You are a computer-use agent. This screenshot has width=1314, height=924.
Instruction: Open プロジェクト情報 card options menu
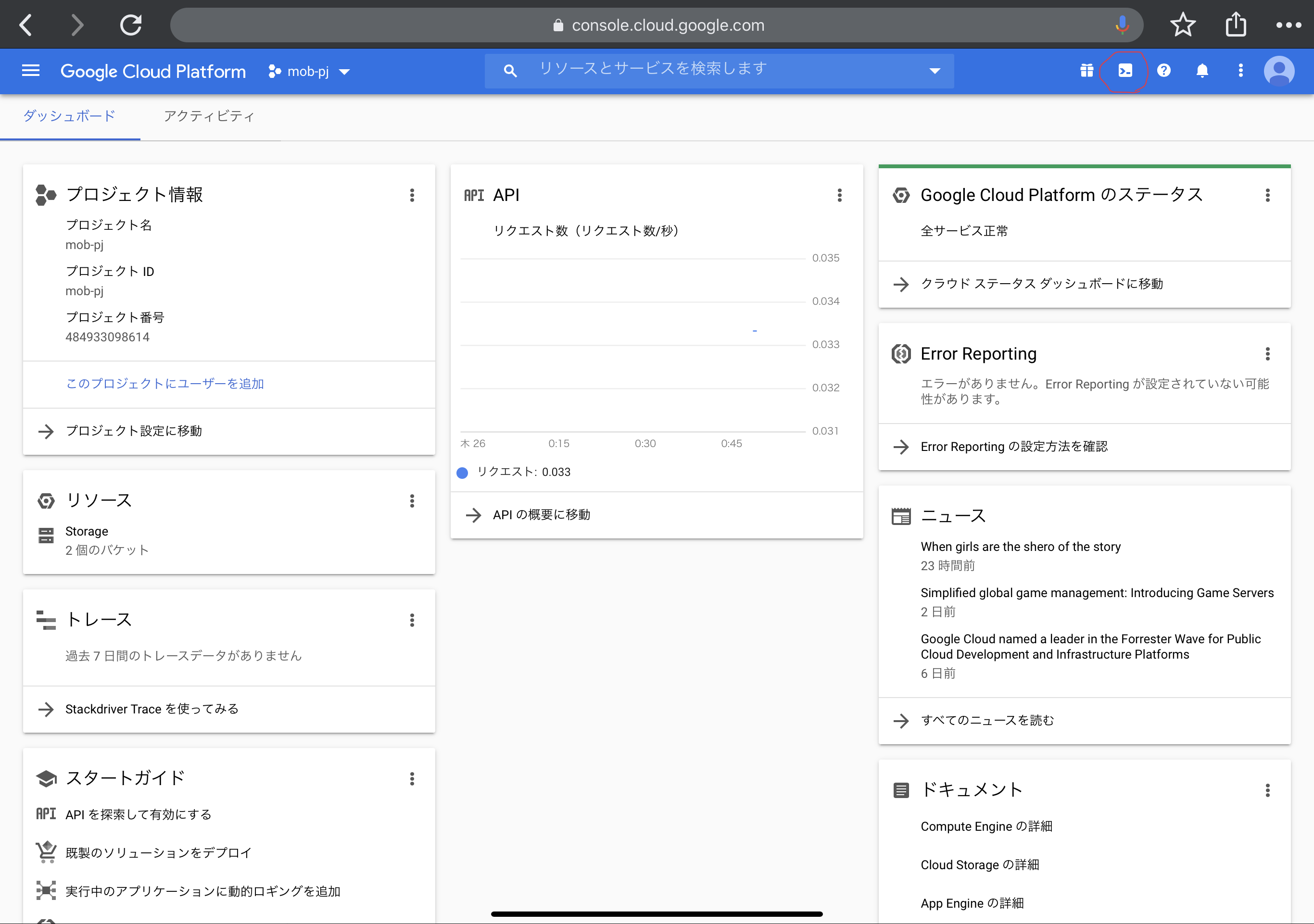click(412, 195)
